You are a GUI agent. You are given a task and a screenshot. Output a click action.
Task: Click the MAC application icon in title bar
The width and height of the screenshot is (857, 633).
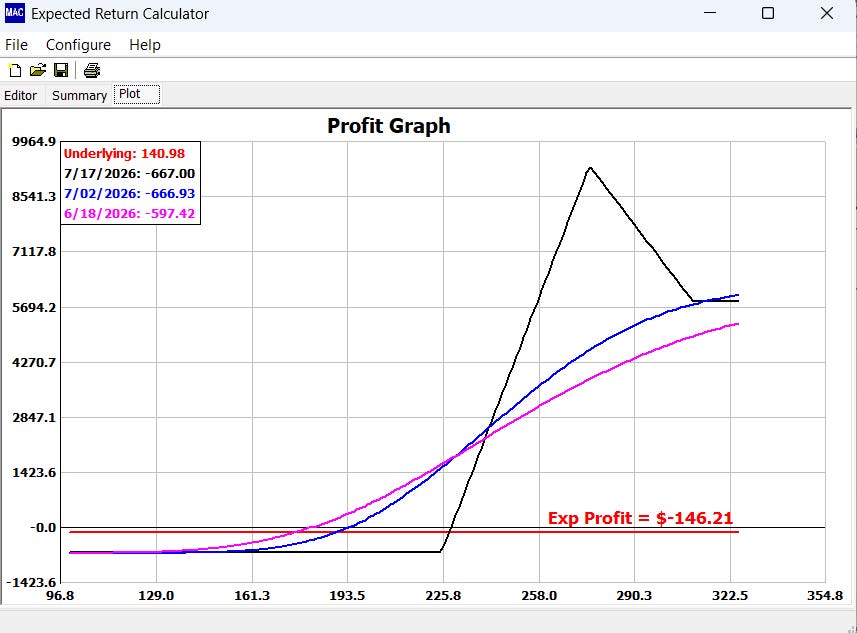(14, 13)
